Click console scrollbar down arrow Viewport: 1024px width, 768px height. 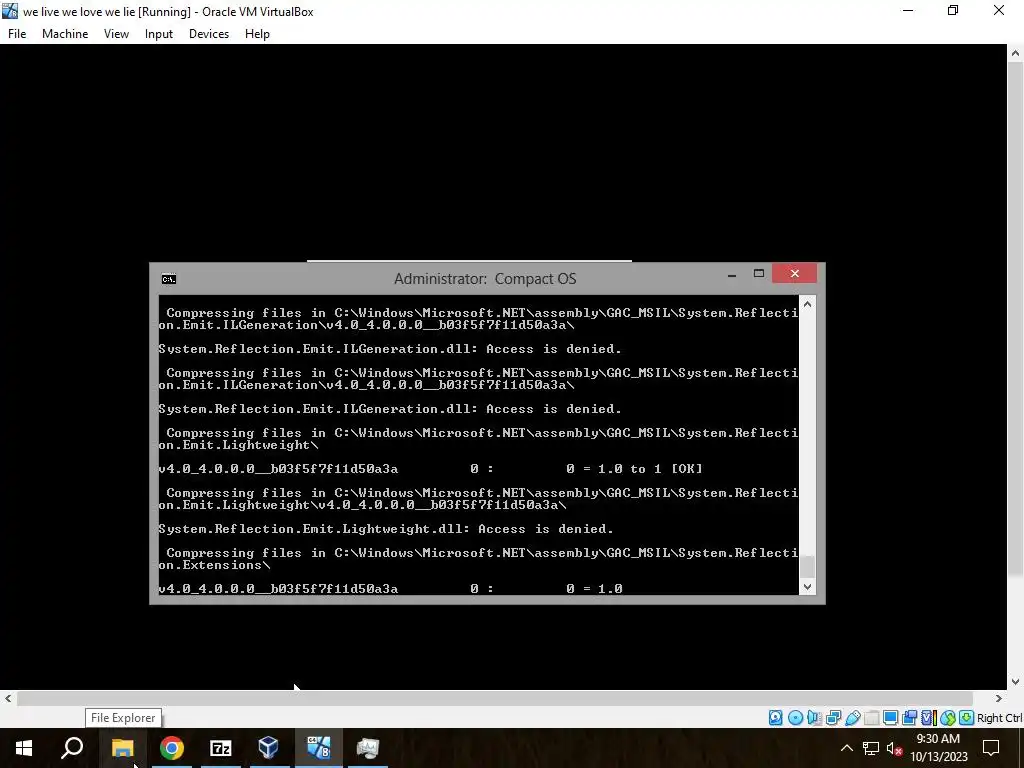(807, 586)
